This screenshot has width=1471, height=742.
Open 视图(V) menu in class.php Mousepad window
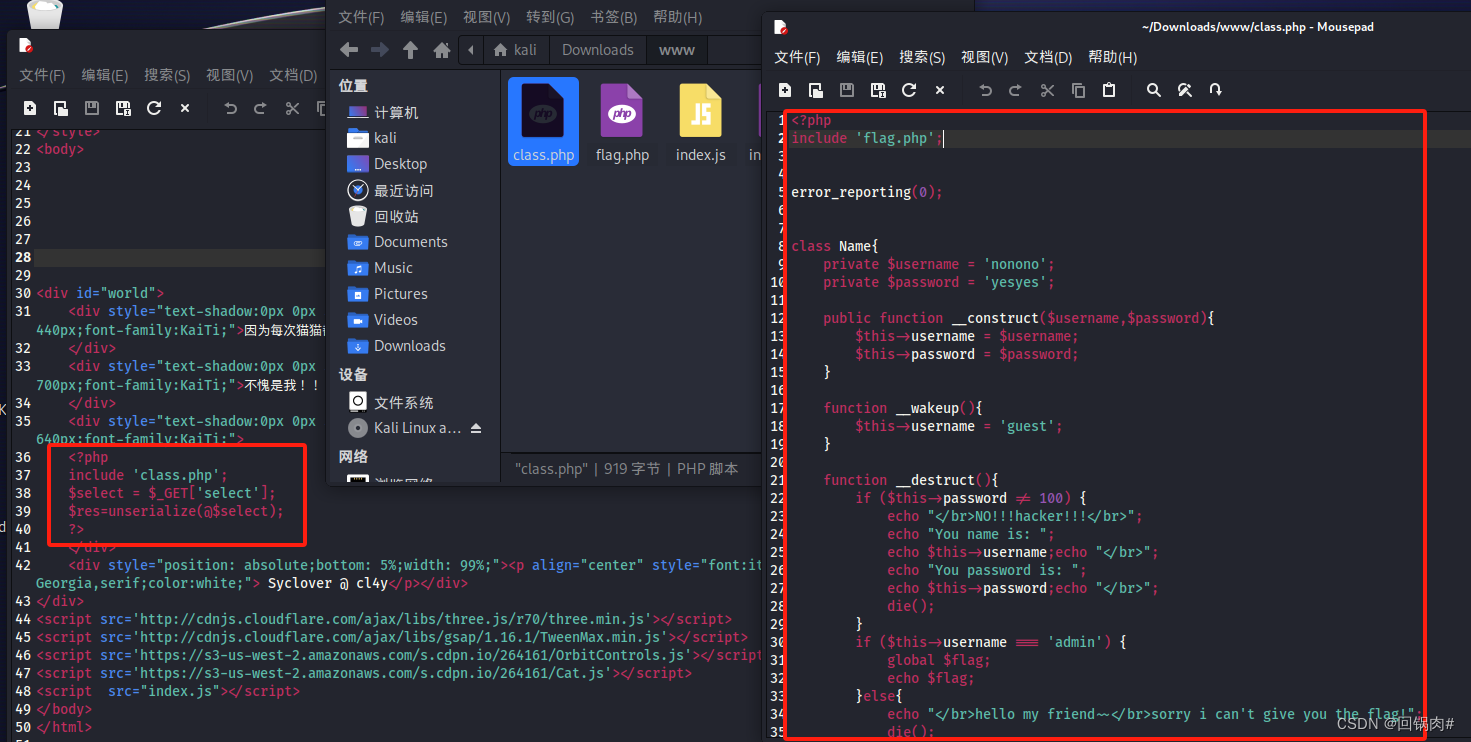985,57
